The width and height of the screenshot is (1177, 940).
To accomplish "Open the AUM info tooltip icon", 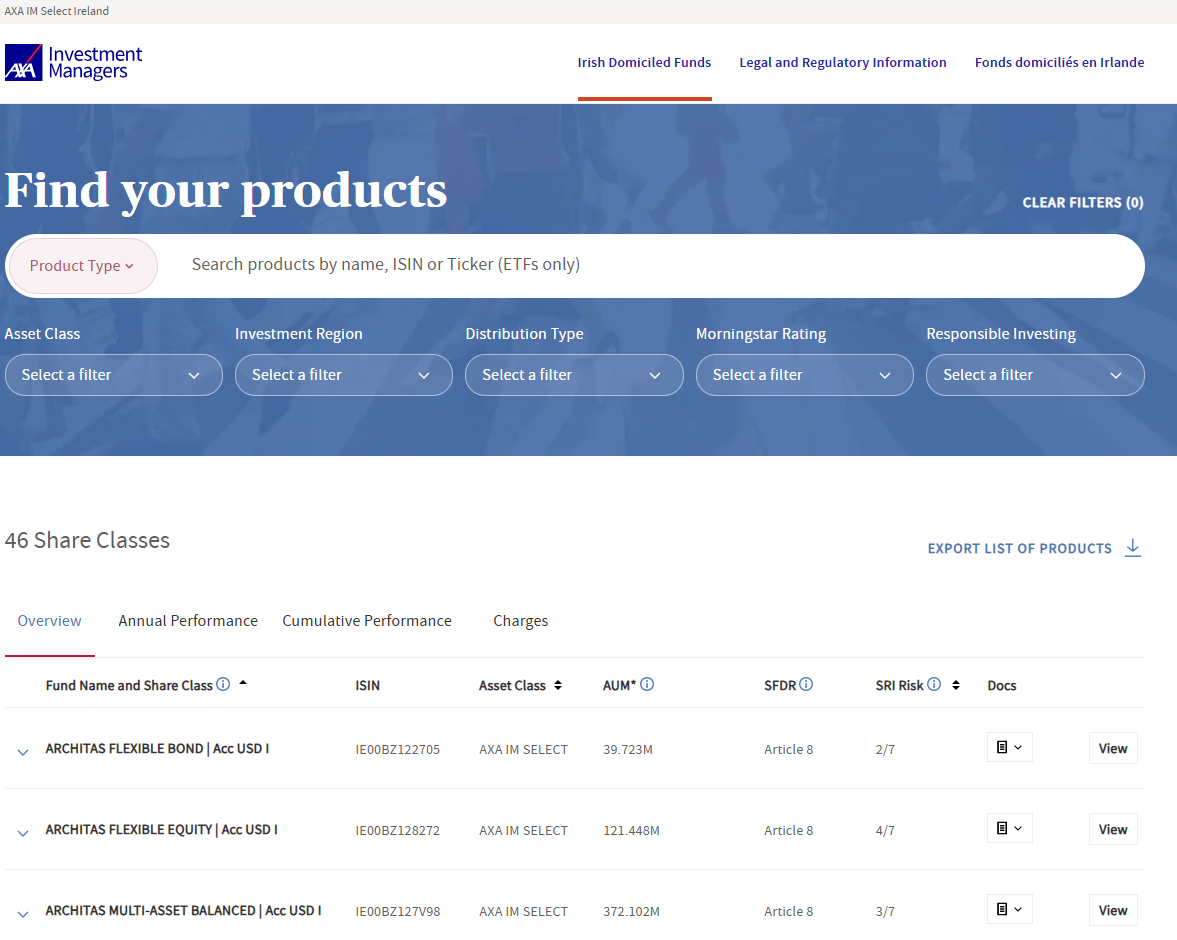I will click(647, 684).
